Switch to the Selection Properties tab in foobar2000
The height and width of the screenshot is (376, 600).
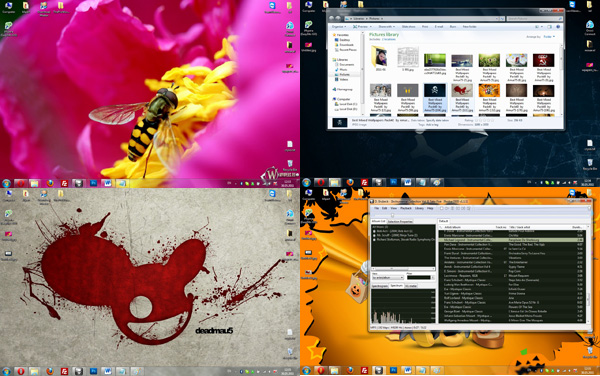click(x=400, y=221)
